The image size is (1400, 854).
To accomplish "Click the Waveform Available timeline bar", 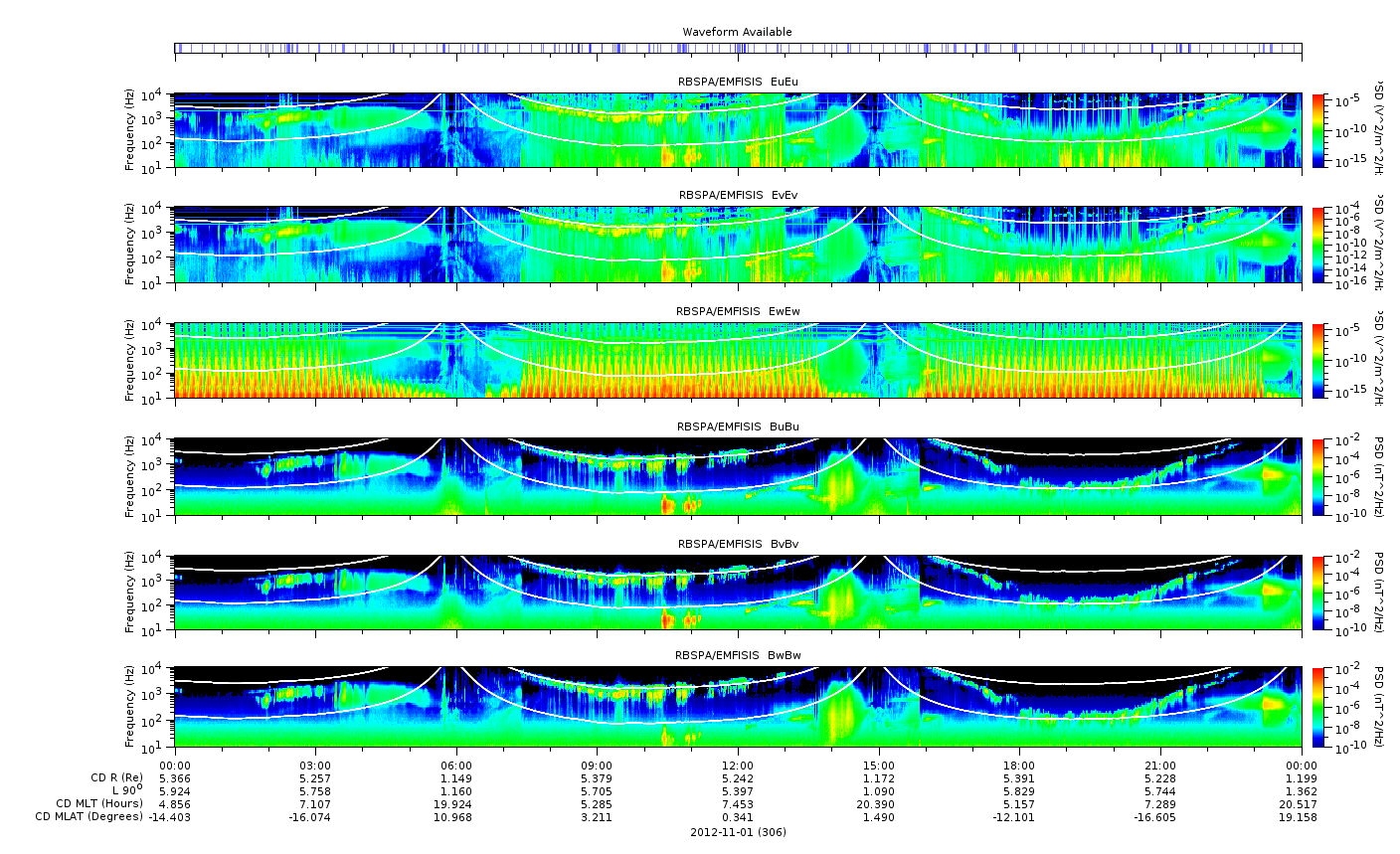I will tap(738, 48).
